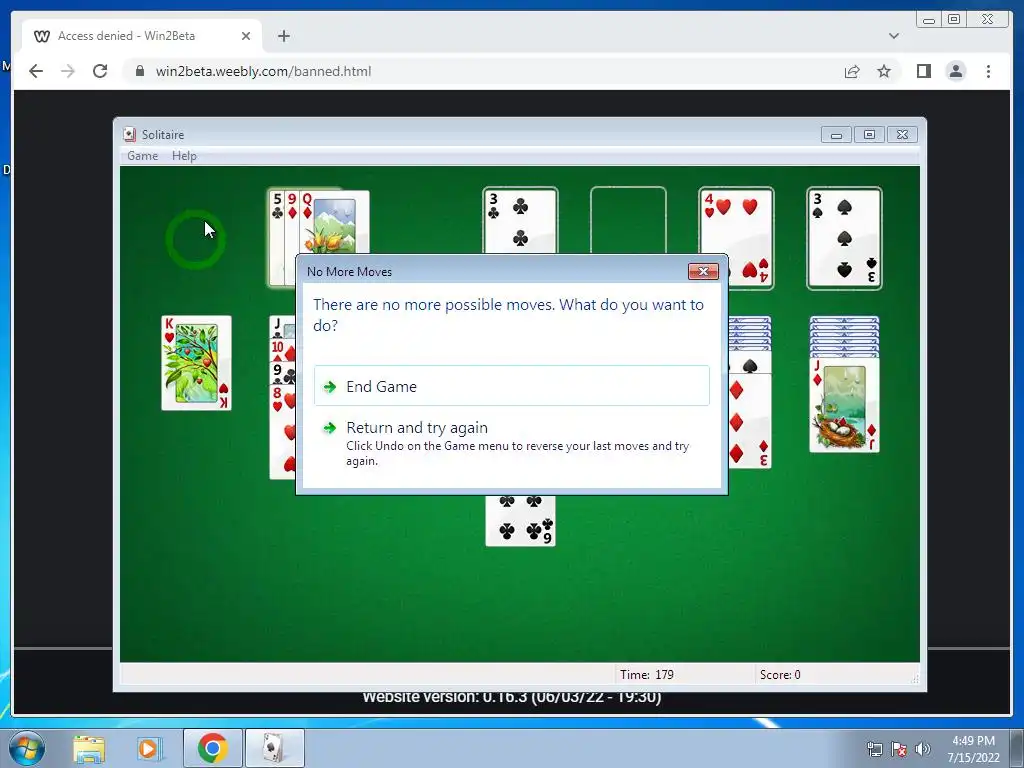Open the Chrome profile menu
The width and height of the screenshot is (1024, 768).
click(955, 71)
